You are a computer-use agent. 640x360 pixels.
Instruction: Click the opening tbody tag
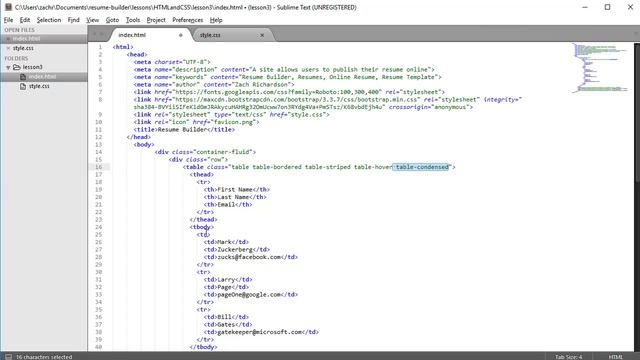pos(202,227)
